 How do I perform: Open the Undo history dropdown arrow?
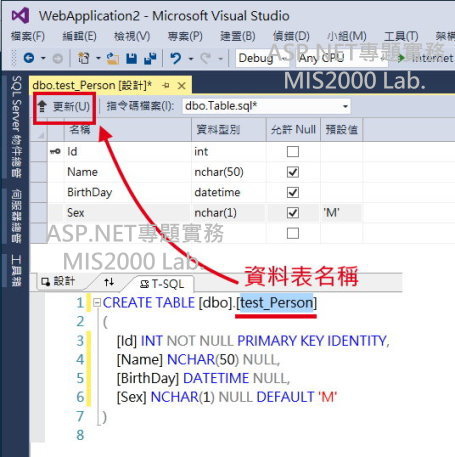point(191,59)
